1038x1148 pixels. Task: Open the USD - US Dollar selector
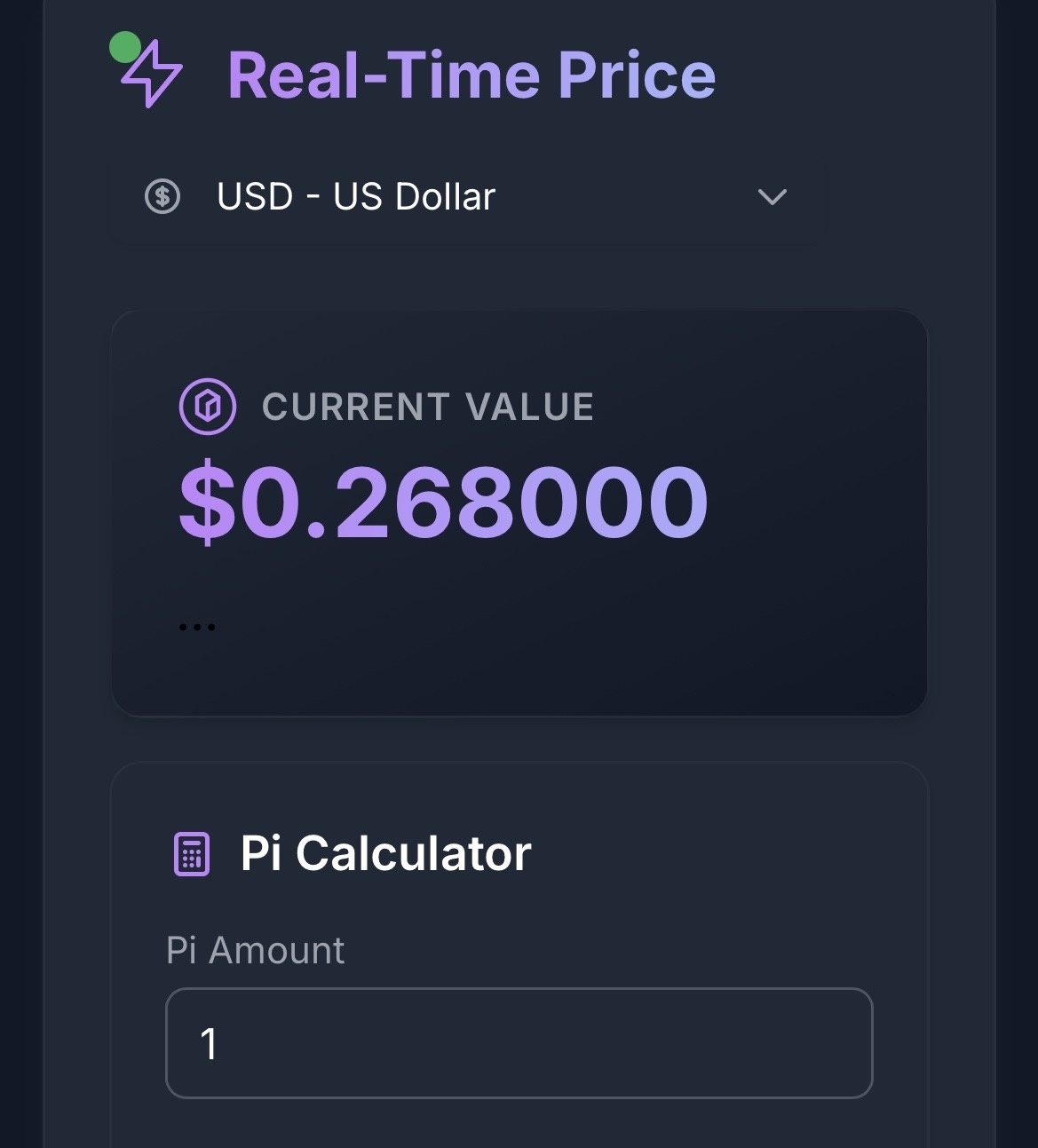[467, 197]
